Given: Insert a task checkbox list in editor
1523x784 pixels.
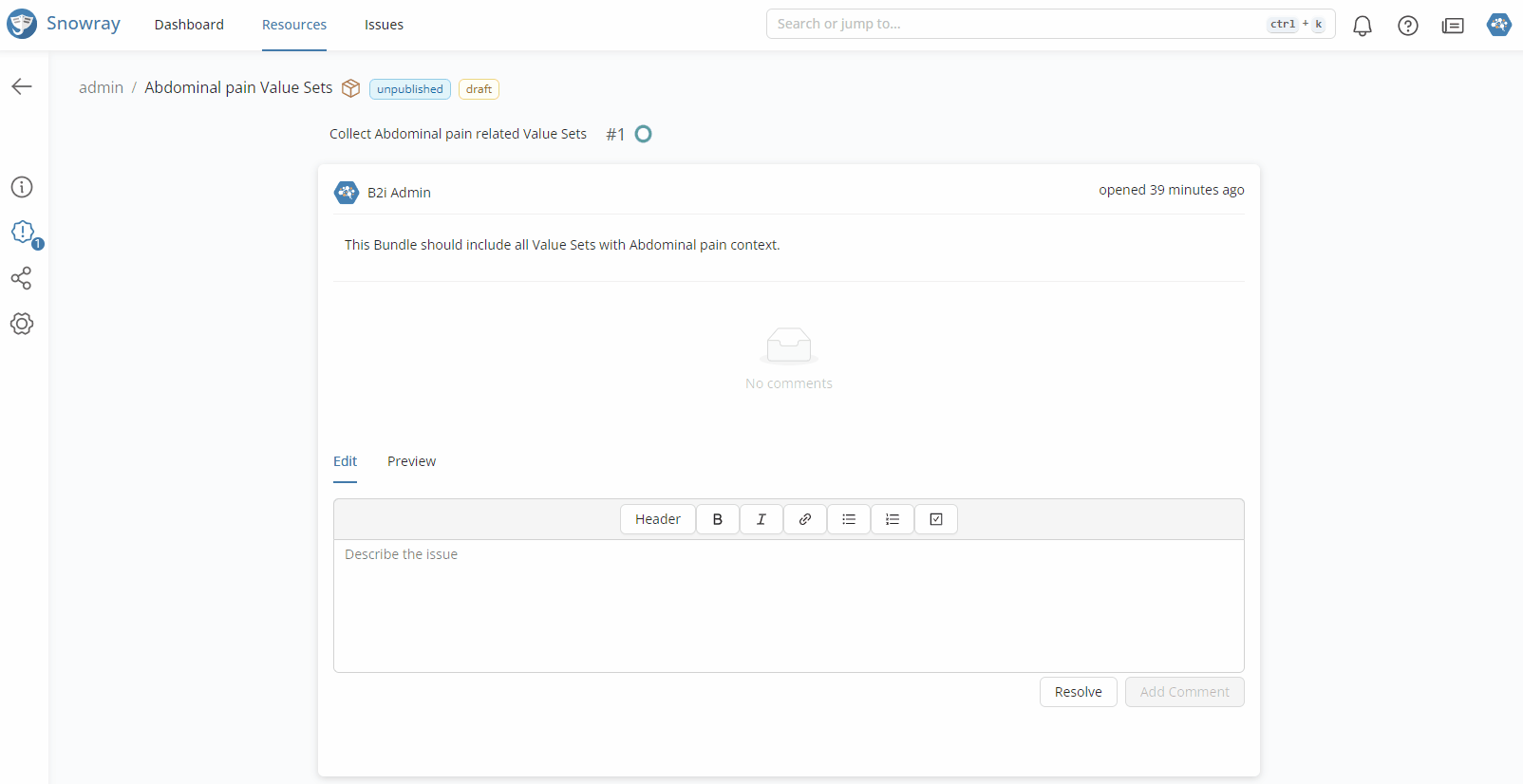Looking at the screenshot, I should pos(935,519).
